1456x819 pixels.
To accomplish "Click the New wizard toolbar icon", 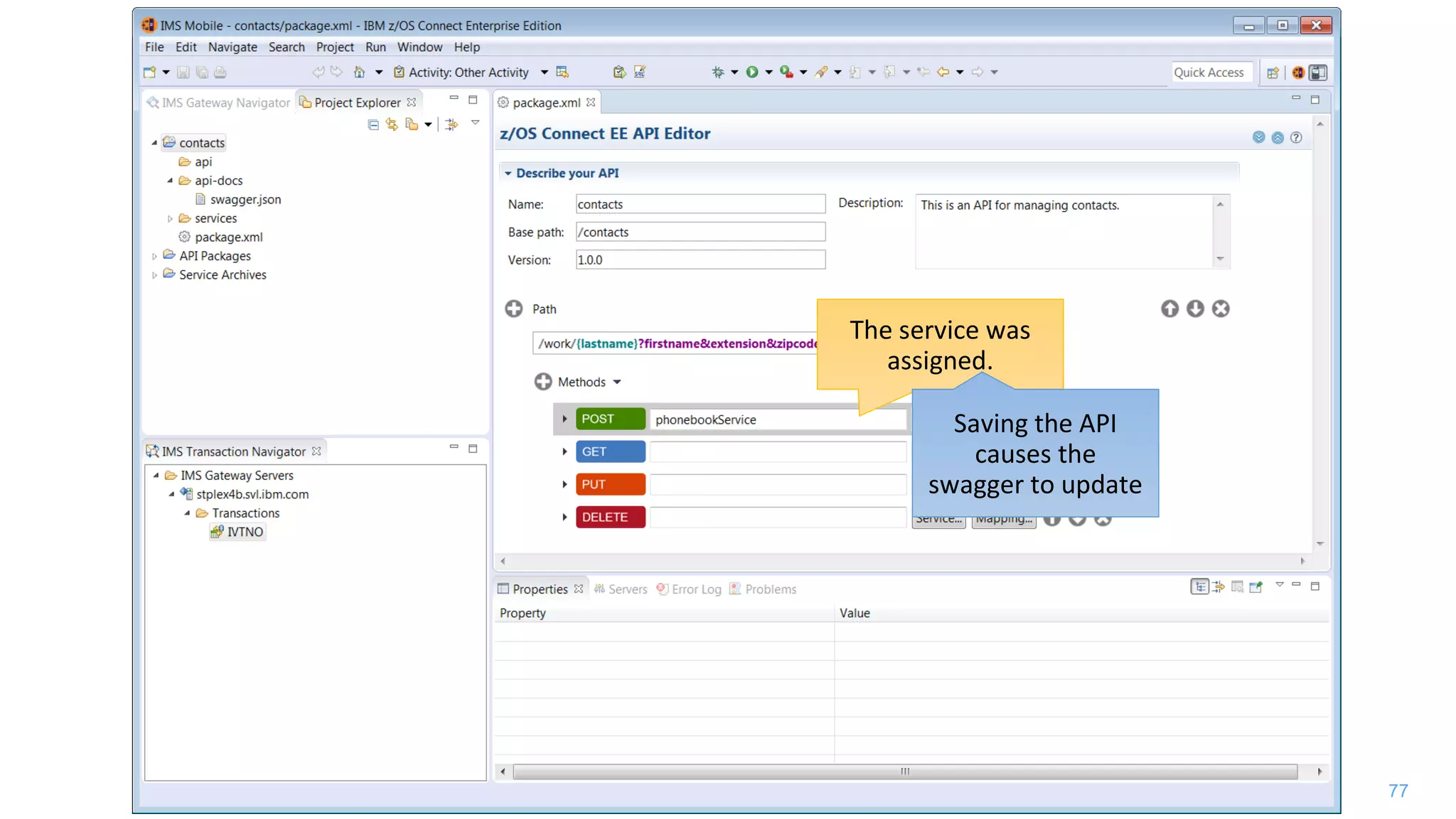I will (149, 72).
